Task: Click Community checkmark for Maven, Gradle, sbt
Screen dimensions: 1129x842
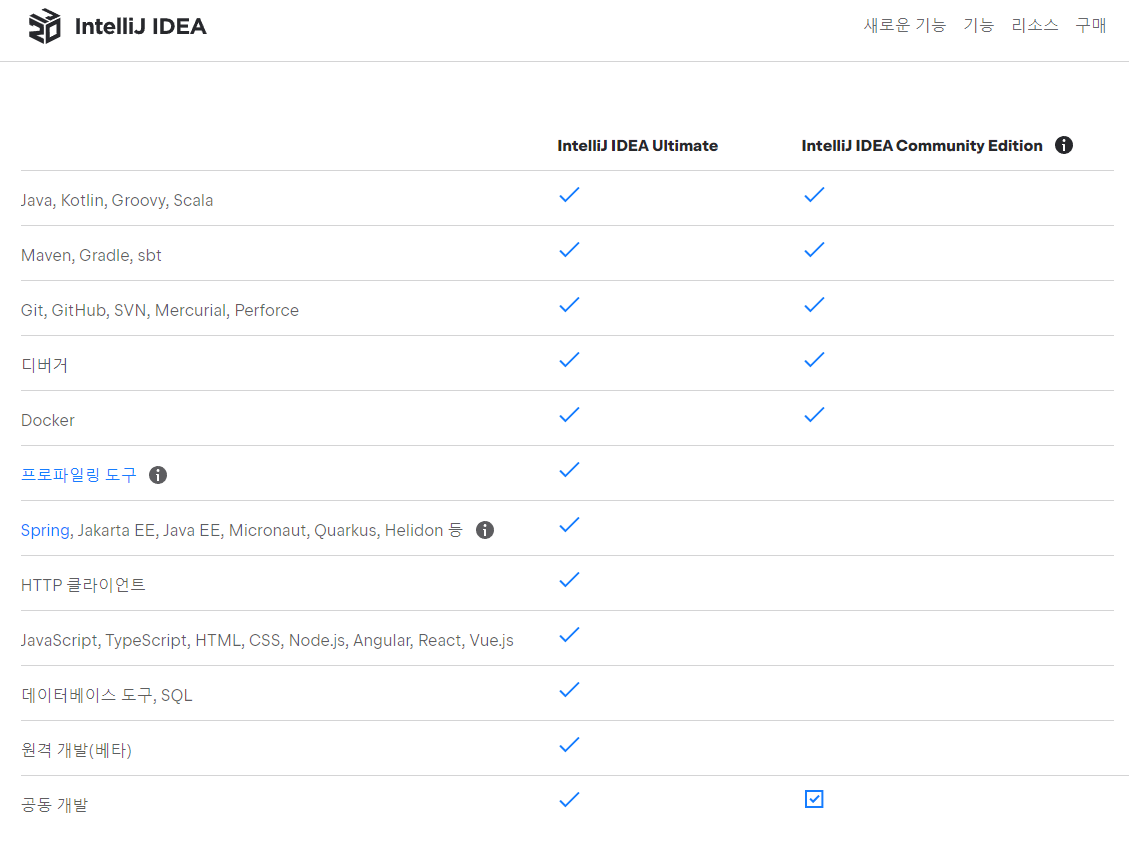Action: [814, 250]
